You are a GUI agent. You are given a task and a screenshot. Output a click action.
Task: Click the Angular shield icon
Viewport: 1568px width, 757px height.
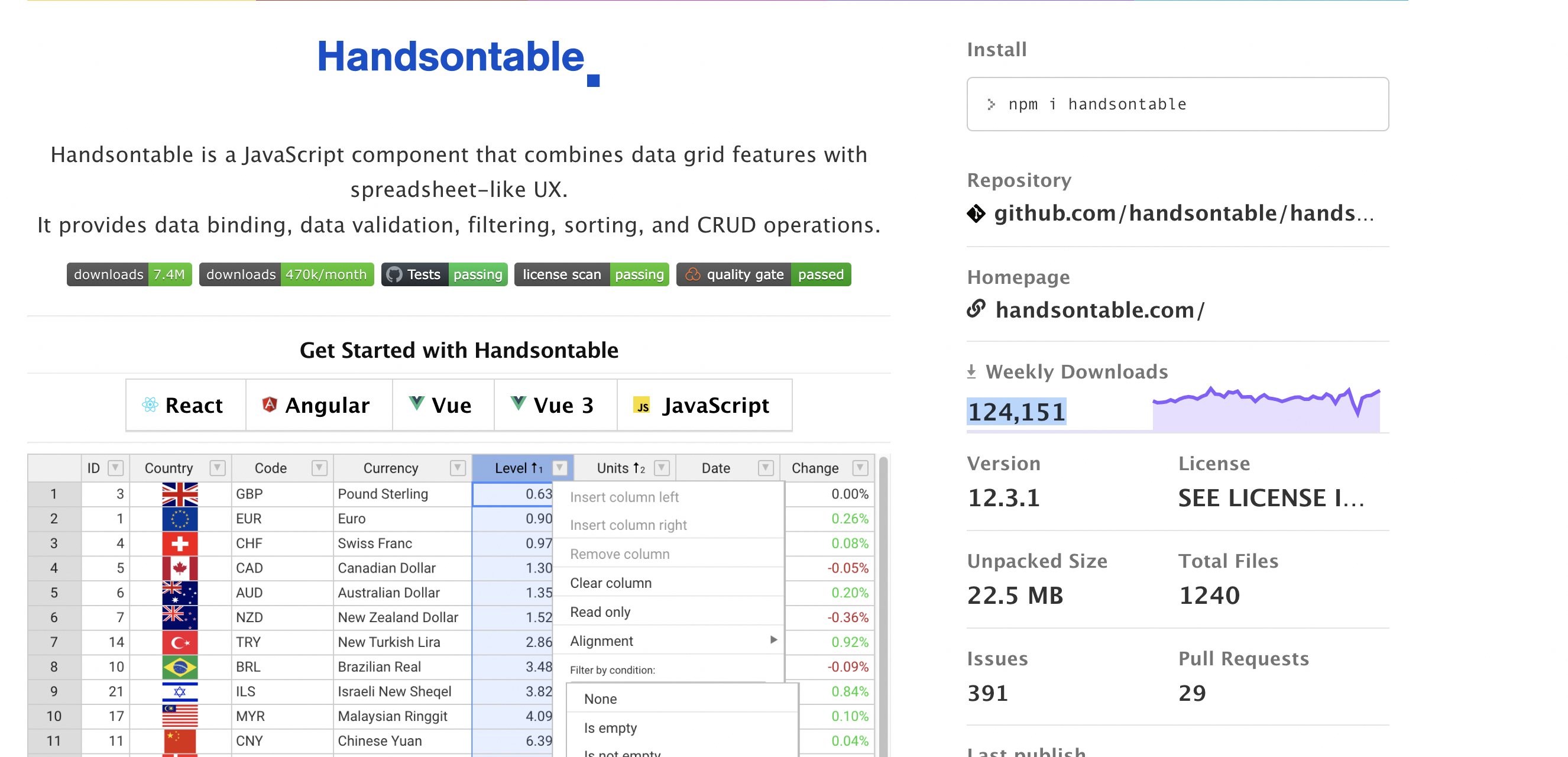tap(269, 405)
